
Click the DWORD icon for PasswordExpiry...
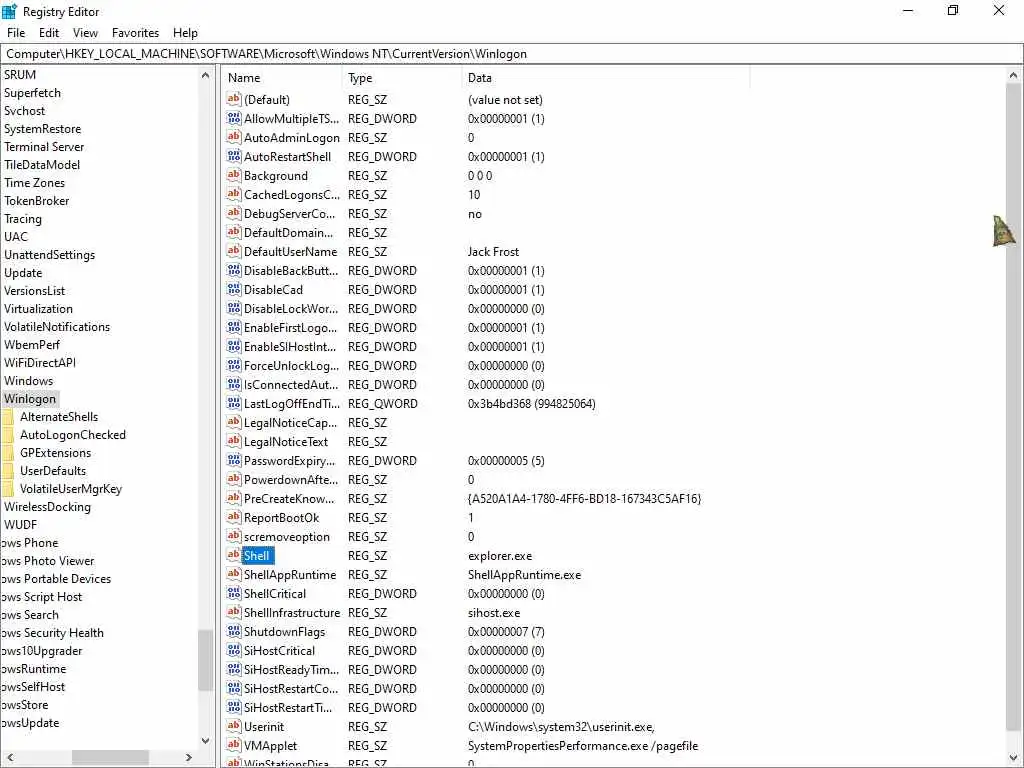click(x=233, y=460)
